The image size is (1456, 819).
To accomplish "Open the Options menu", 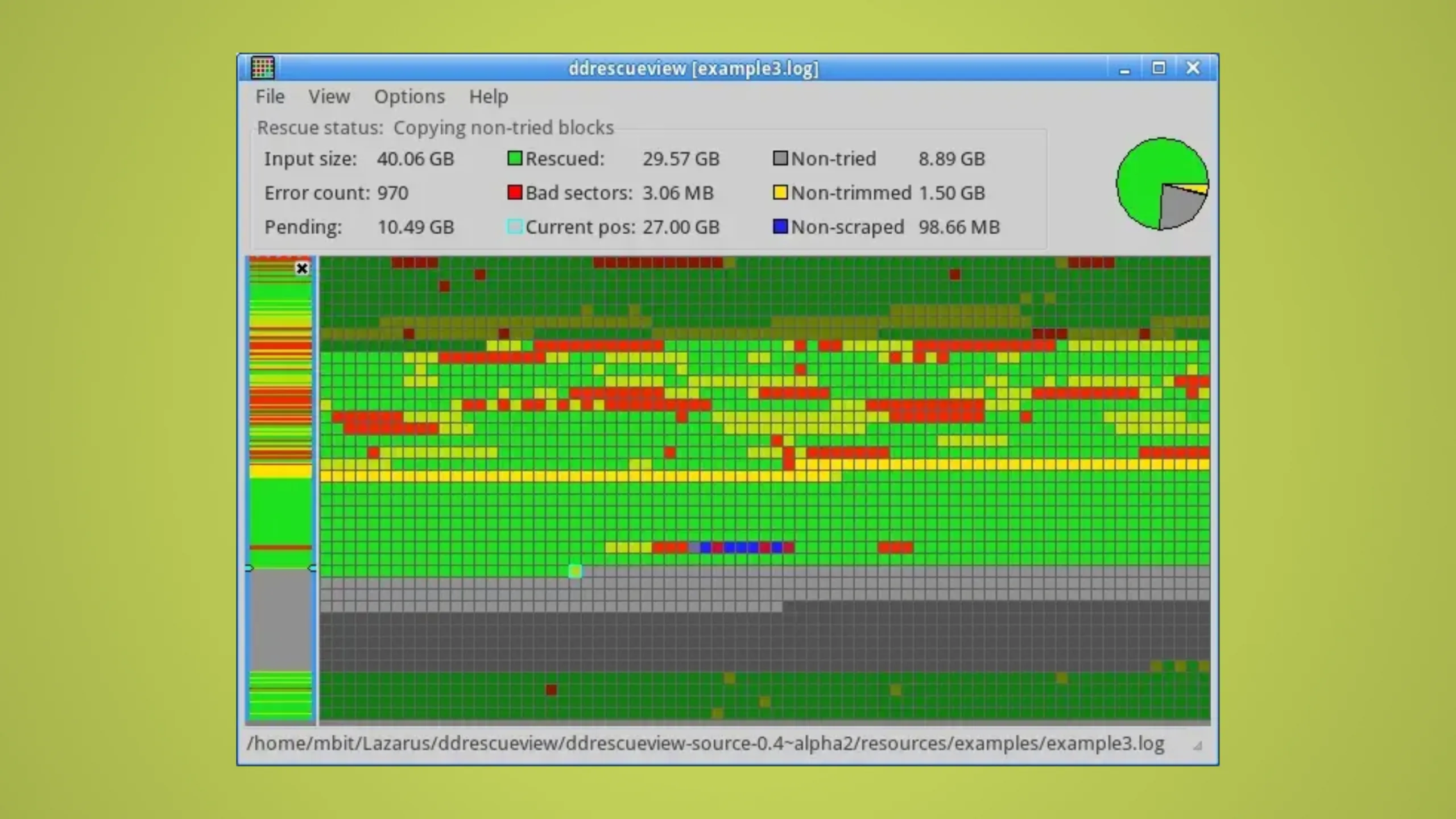I will tap(409, 97).
